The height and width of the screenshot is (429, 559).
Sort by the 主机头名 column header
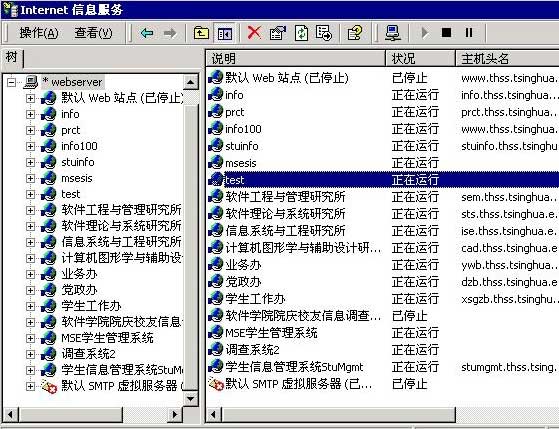point(507,58)
